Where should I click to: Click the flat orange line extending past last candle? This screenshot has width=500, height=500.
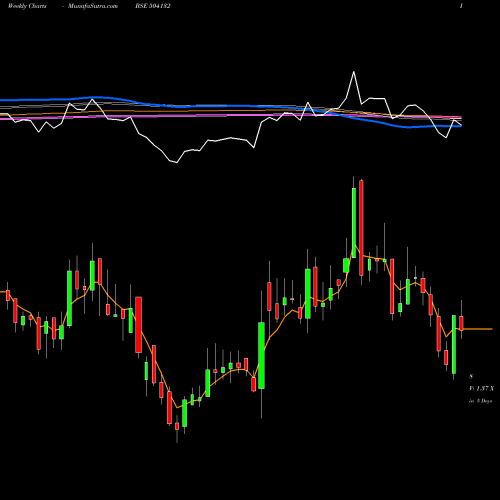(477, 329)
